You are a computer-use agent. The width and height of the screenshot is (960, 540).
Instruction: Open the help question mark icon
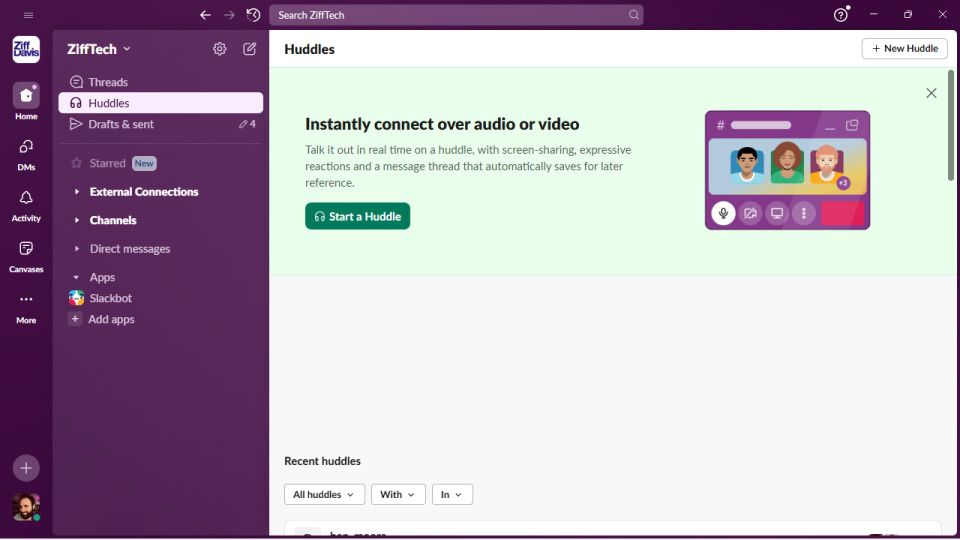(841, 15)
